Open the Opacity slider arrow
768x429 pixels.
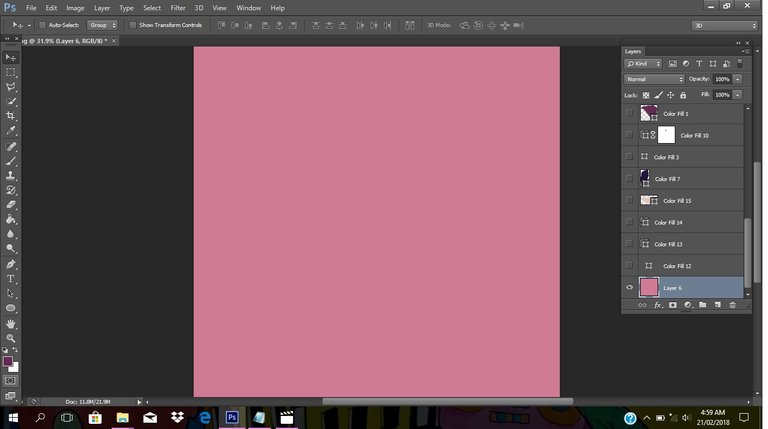(x=737, y=79)
